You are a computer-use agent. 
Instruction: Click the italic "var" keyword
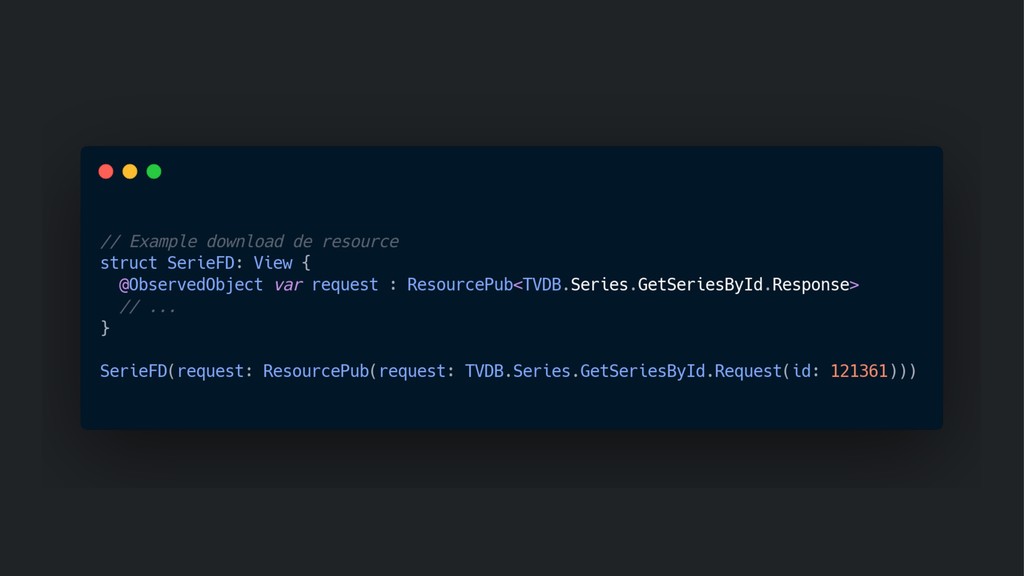[288, 285]
